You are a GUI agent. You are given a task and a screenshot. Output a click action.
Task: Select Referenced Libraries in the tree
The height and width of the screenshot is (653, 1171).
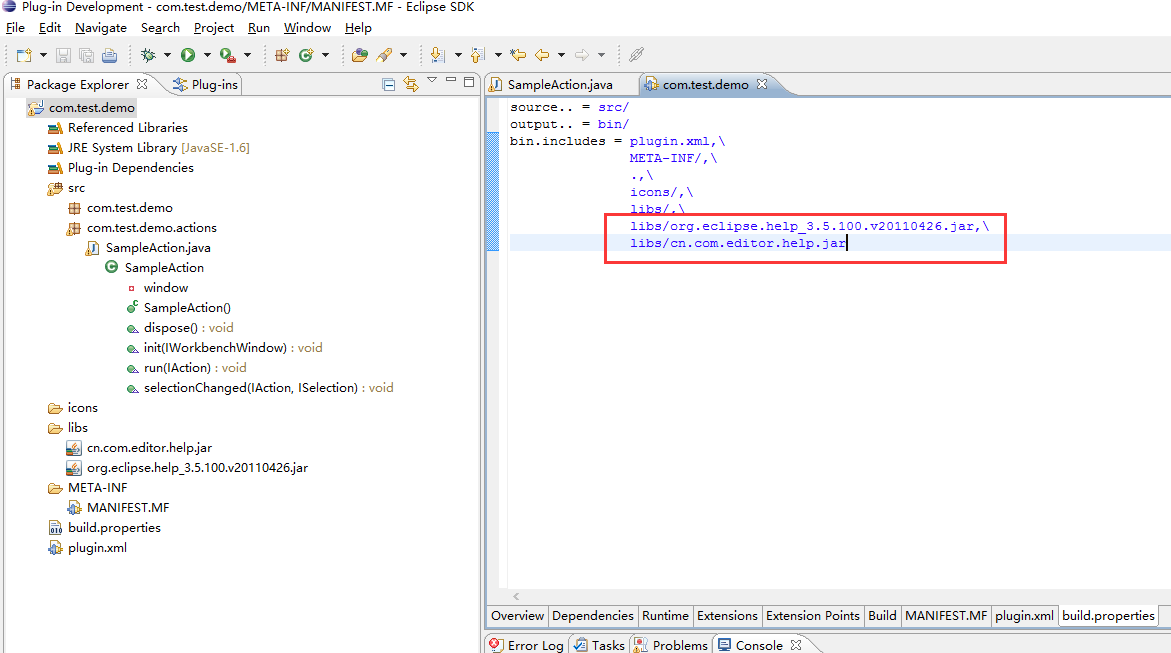tap(128, 128)
